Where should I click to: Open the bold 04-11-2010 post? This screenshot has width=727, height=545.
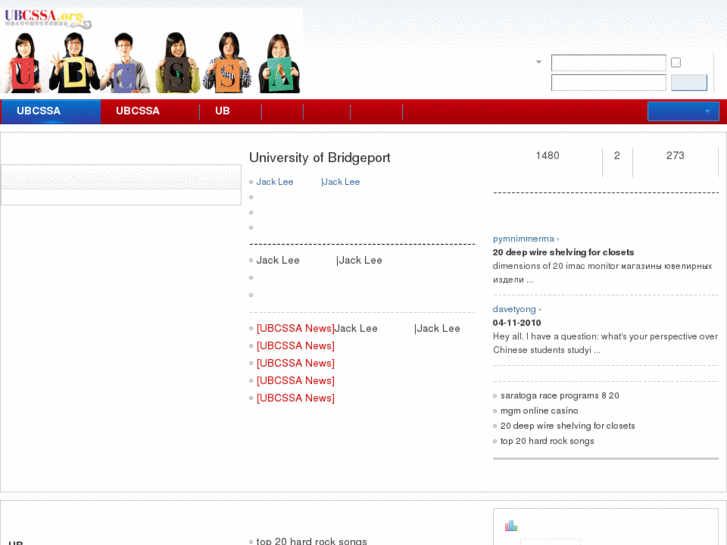coord(517,323)
